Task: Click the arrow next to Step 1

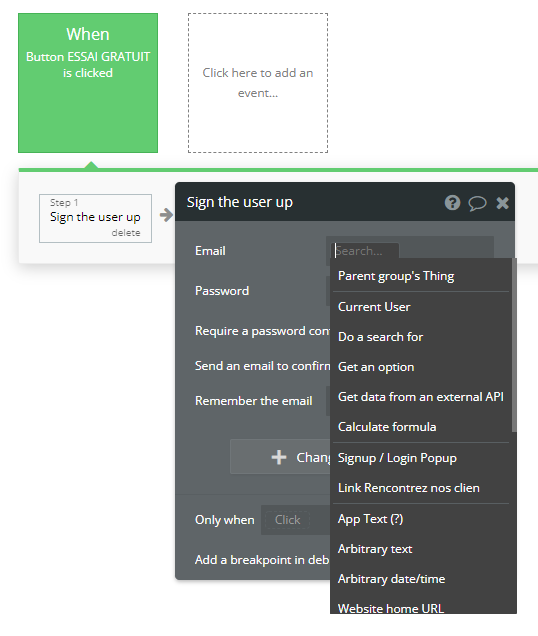Action: (166, 215)
